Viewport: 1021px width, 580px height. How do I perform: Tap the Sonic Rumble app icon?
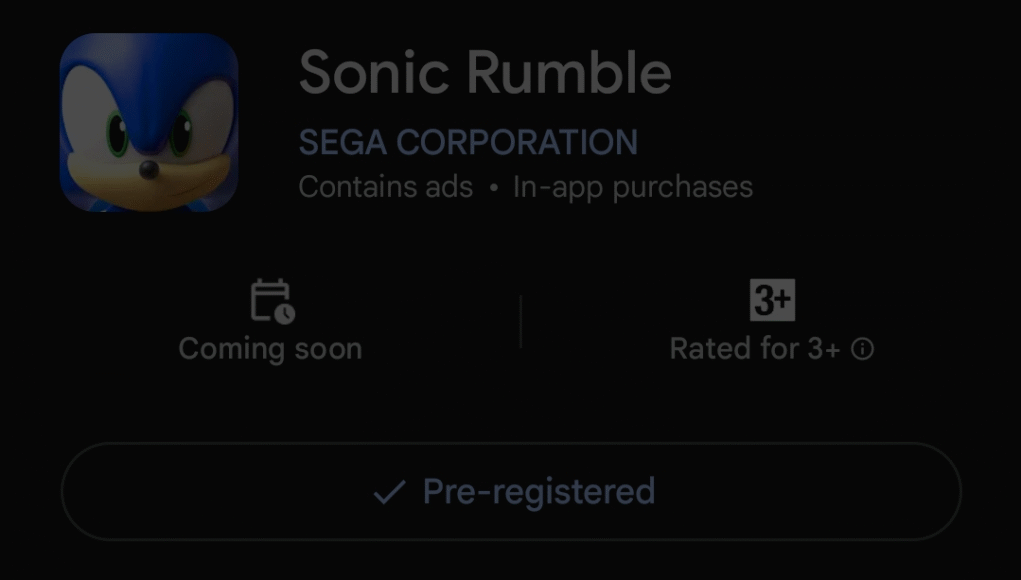[149, 122]
